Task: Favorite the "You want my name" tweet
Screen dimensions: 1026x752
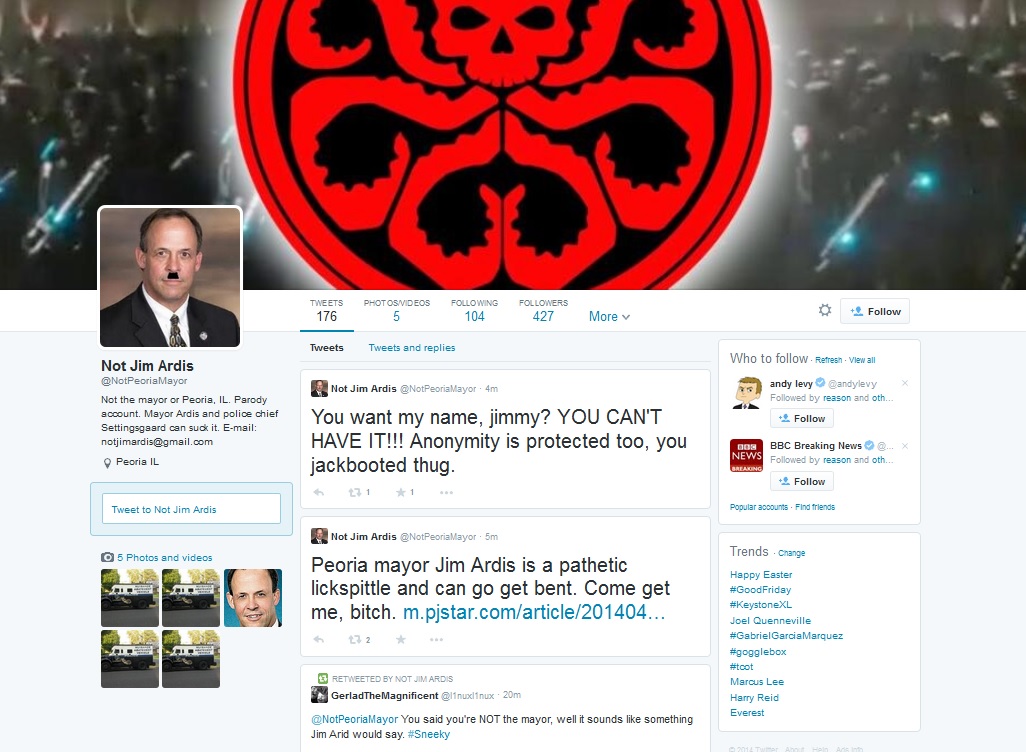Action: pos(400,492)
